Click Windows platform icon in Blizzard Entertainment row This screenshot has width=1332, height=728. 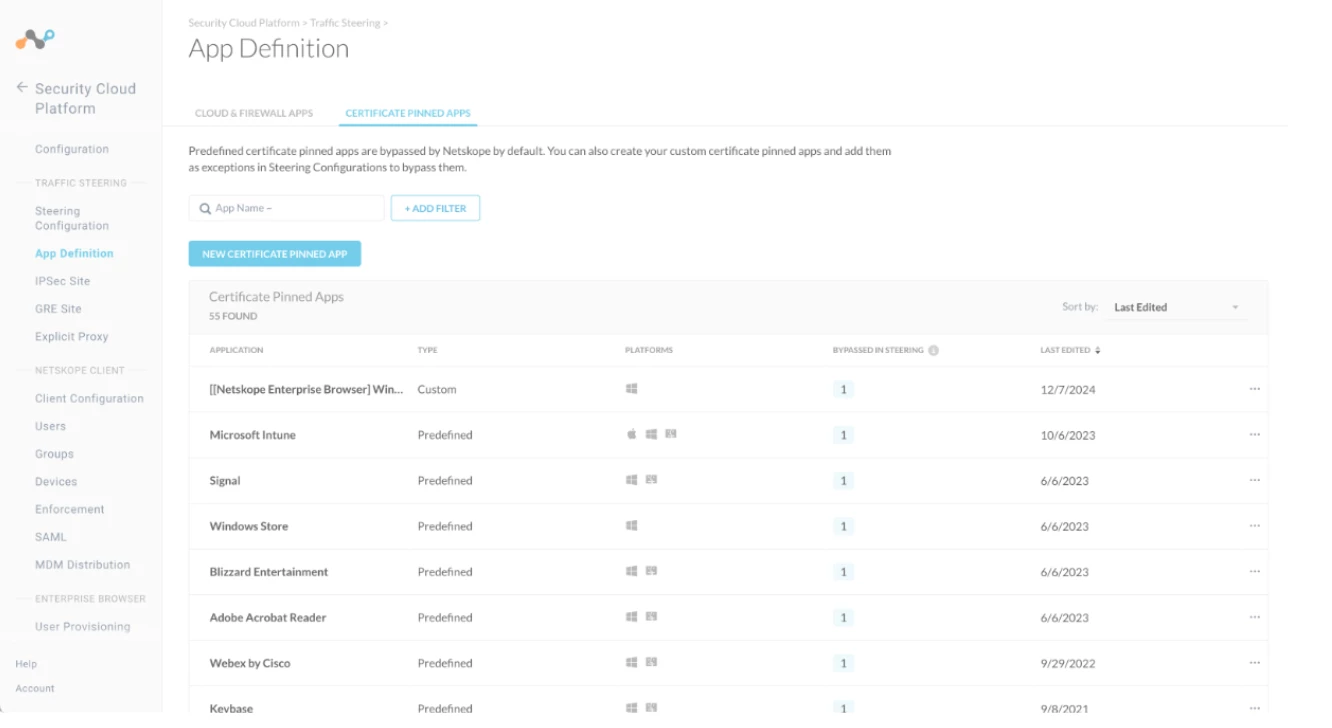click(x=631, y=571)
